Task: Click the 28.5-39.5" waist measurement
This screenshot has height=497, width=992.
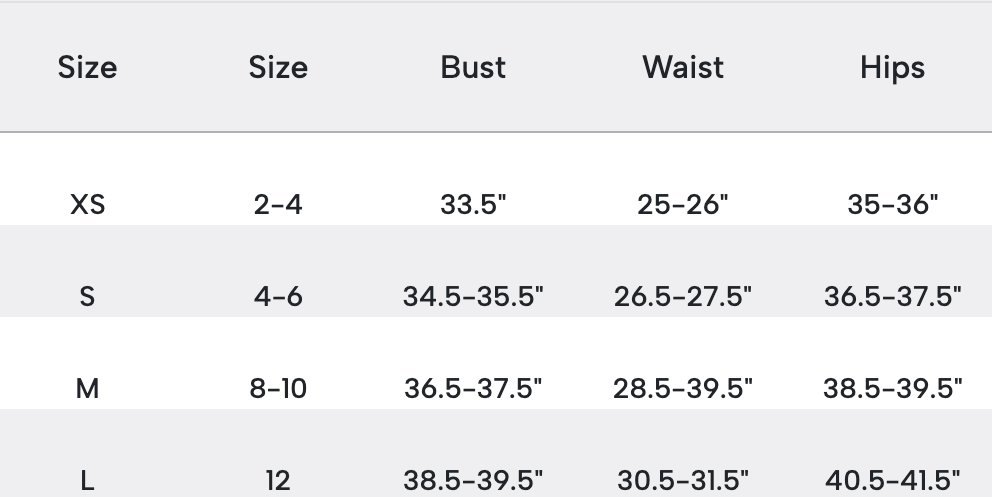Action: (x=683, y=388)
